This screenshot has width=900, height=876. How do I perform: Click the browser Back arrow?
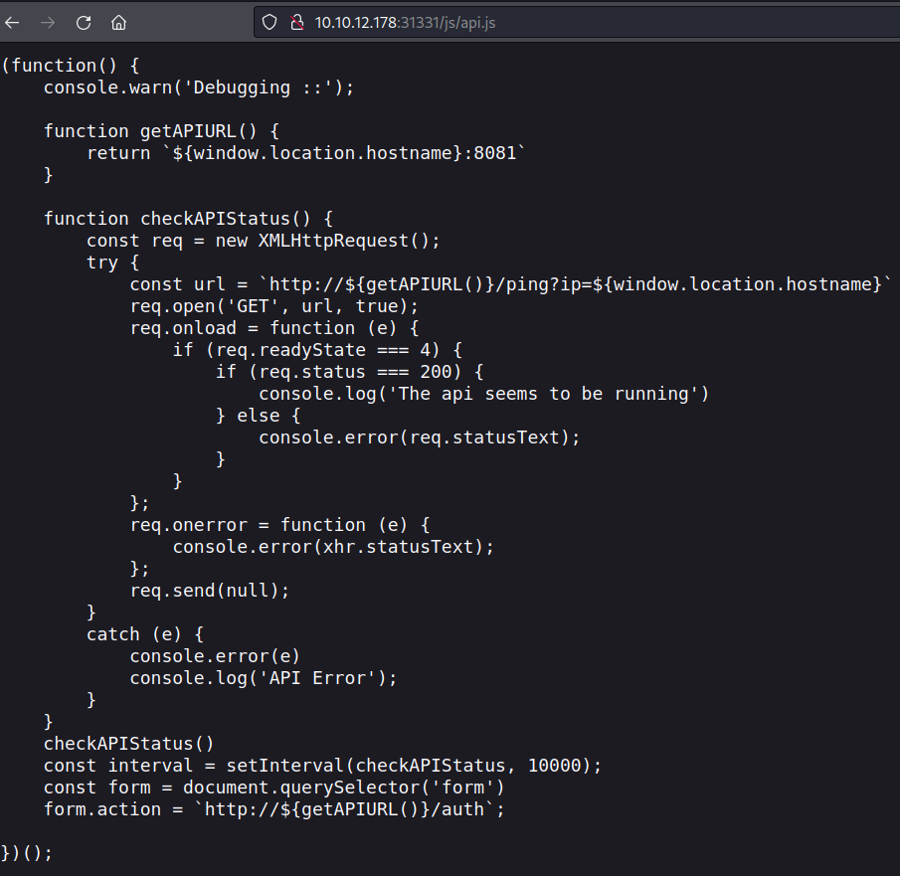point(12,22)
